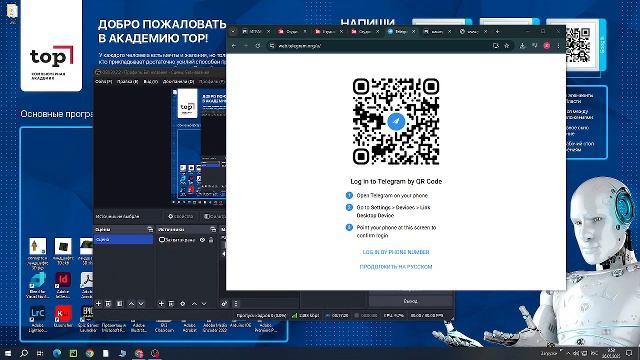Open Adobe InDesign desktop shortcut
The height and width of the screenshot is (360, 640).
[x=63, y=284]
